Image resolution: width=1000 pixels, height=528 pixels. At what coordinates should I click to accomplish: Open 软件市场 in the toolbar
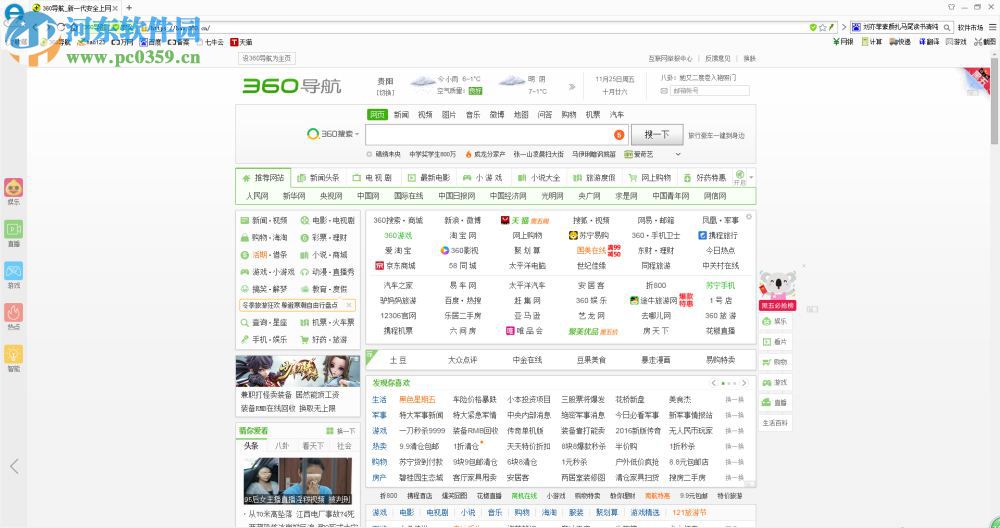coord(970,27)
